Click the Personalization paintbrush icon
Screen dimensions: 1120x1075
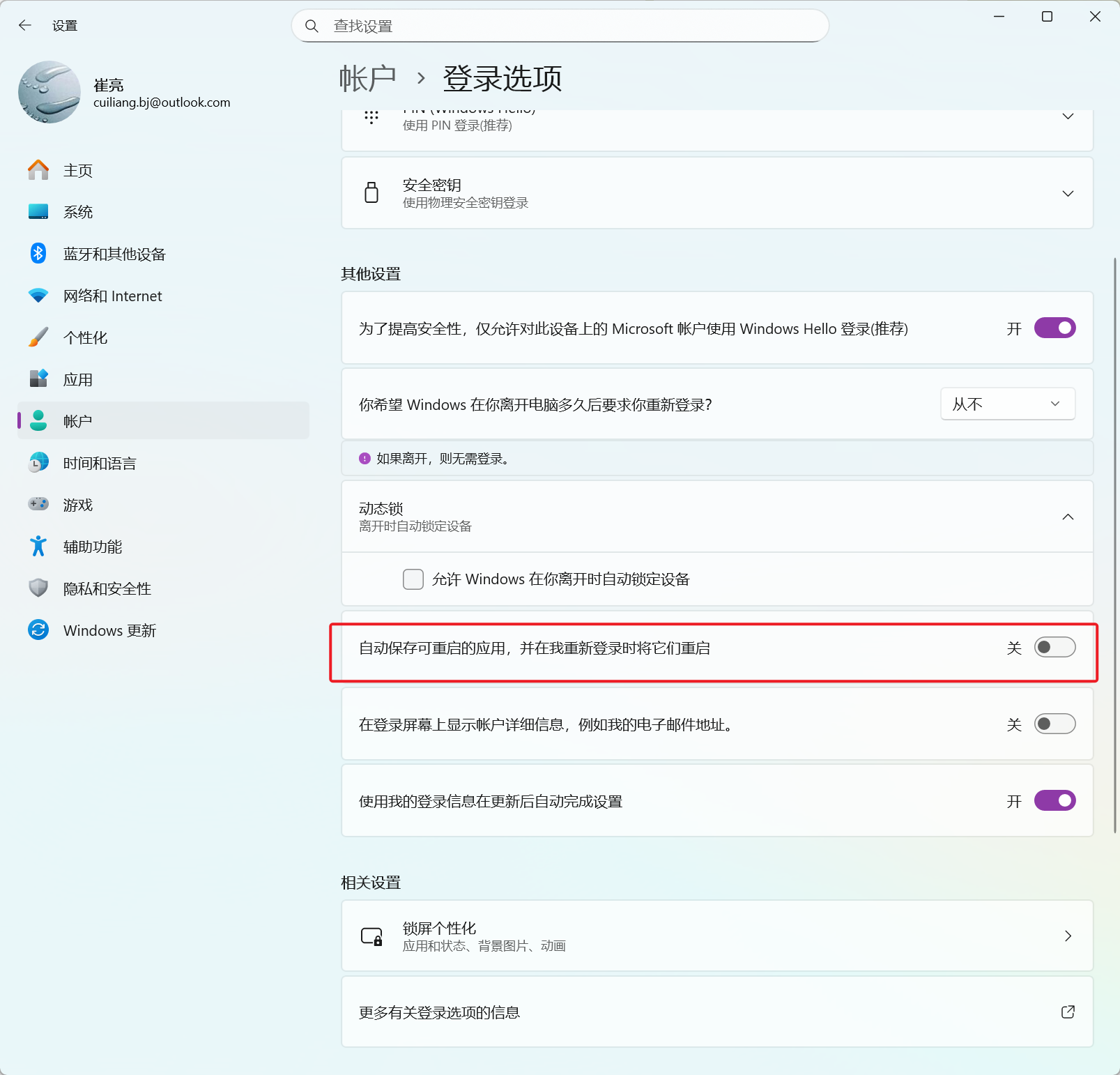click(x=38, y=337)
